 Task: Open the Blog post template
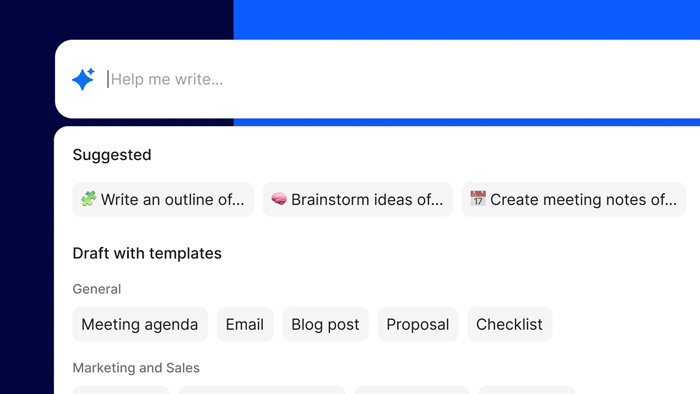click(325, 324)
